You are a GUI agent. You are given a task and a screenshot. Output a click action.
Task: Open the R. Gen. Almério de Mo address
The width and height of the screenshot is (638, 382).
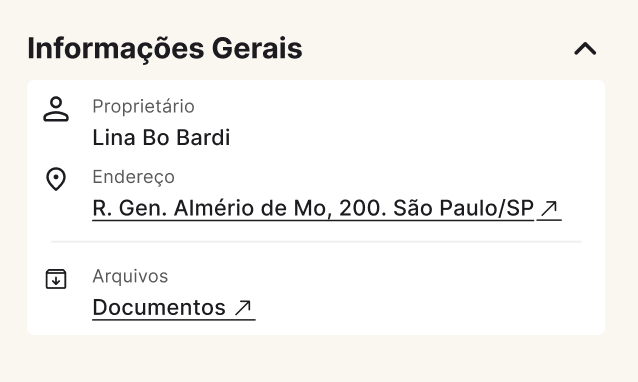(327, 208)
